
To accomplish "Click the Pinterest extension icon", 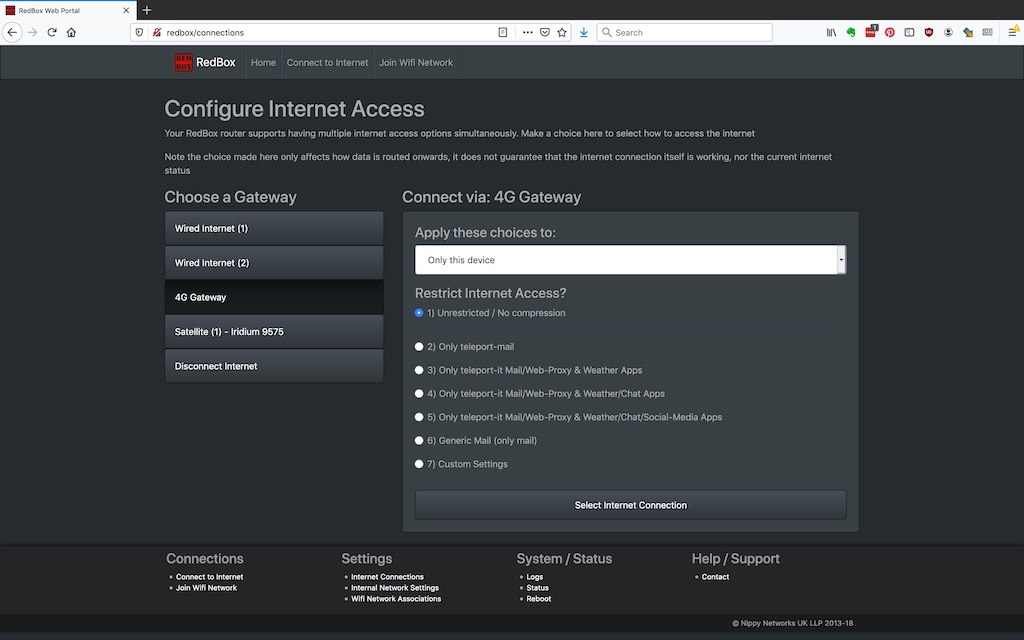I will (x=889, y=32).
